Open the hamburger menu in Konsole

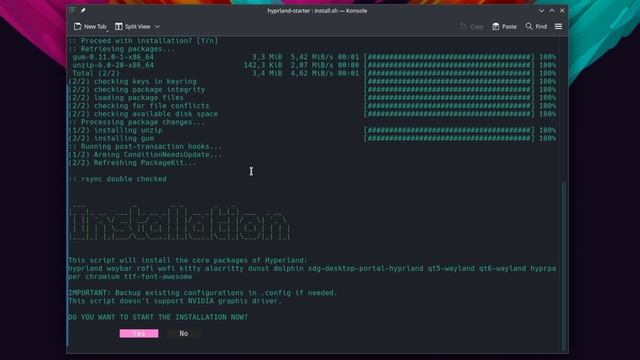coord(558,27)
